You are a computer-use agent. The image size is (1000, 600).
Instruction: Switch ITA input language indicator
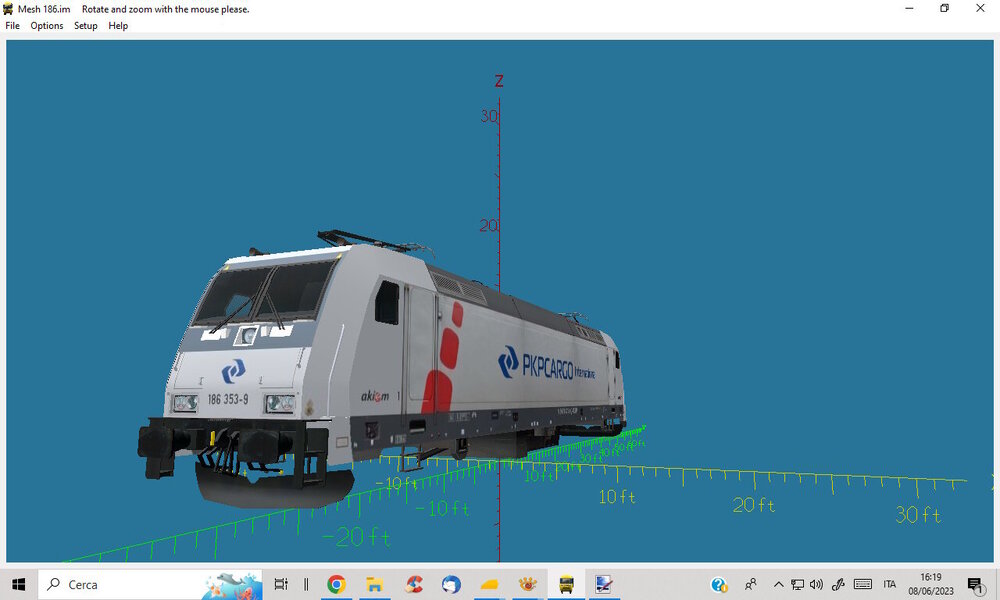coord(890,584)
